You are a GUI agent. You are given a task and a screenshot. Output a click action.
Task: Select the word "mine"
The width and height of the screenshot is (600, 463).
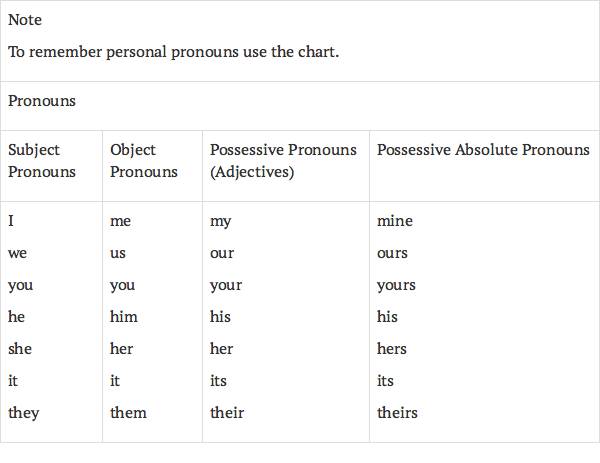pos(395,221)
